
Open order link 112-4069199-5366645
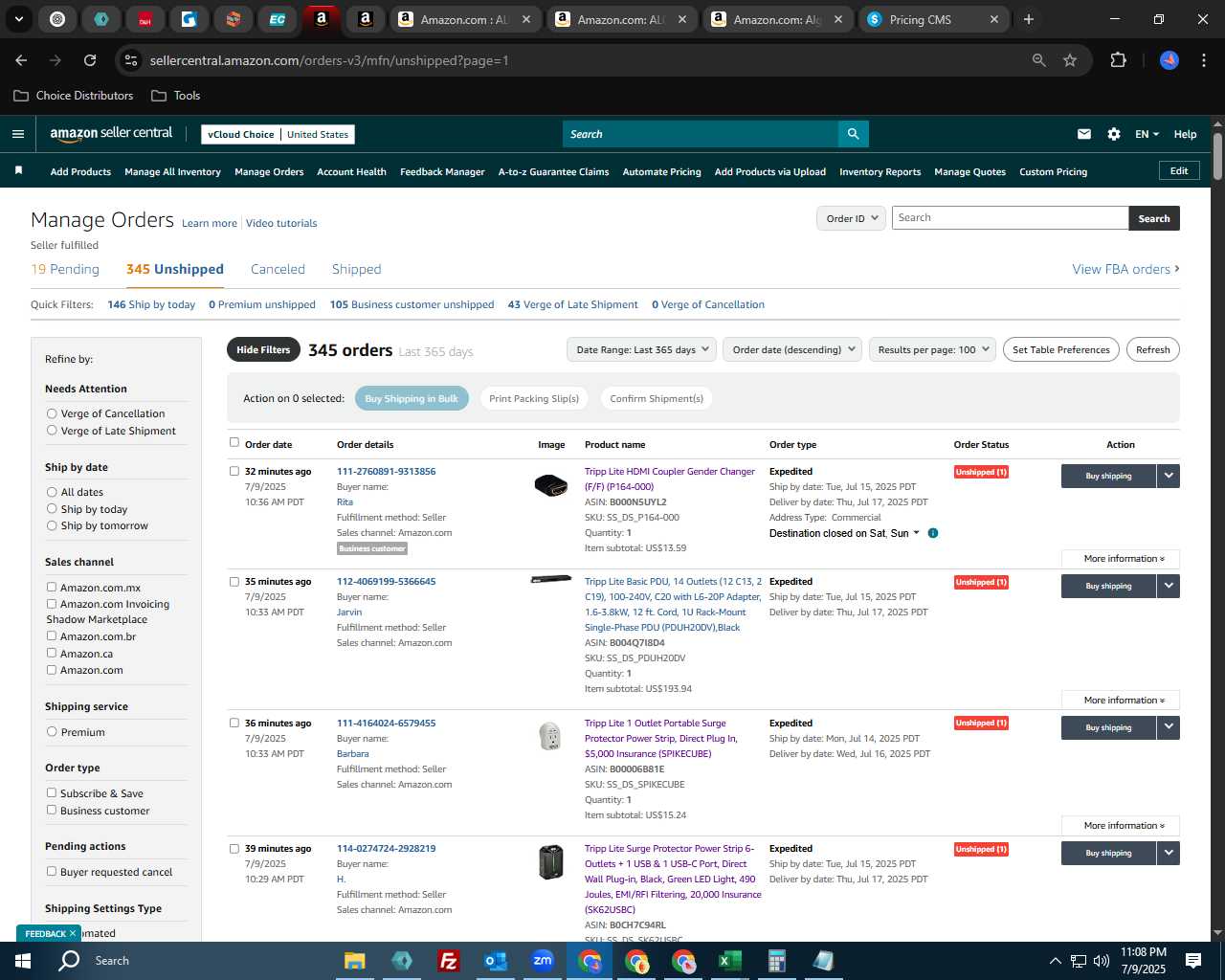point(386,581)
